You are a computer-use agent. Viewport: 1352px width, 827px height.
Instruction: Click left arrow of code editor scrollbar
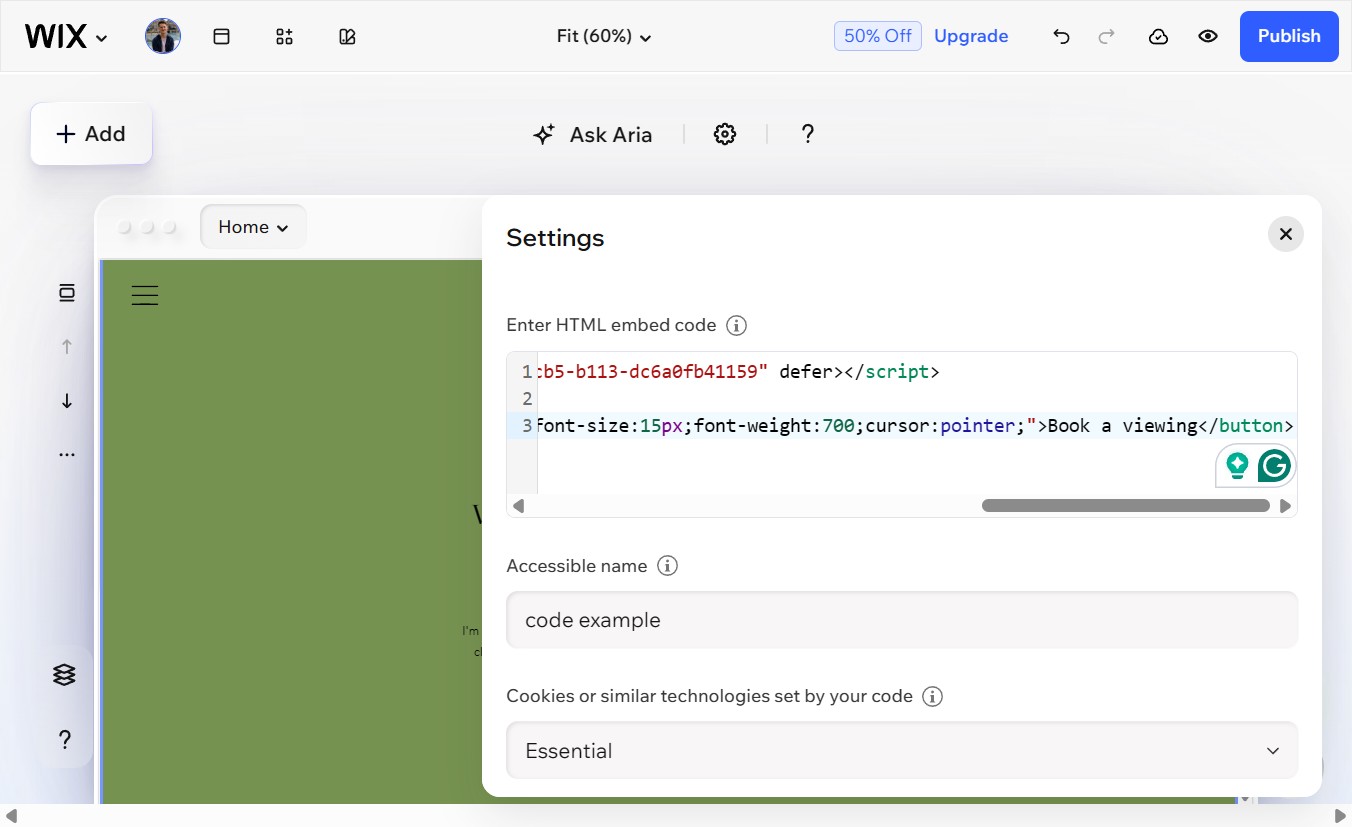[x=518, y=506]
